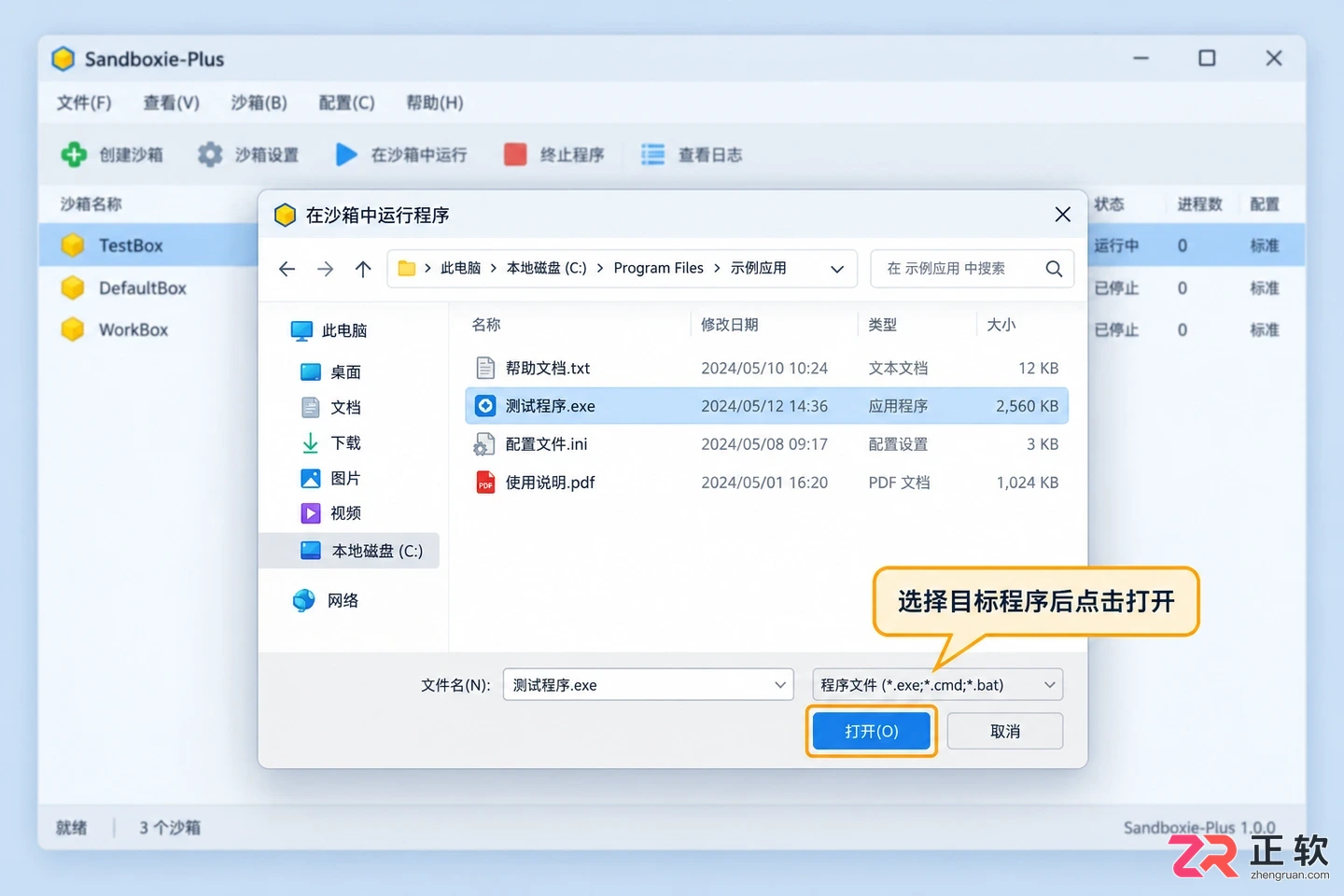Click the TestBox sandbox yellow icon

(73, 245)
